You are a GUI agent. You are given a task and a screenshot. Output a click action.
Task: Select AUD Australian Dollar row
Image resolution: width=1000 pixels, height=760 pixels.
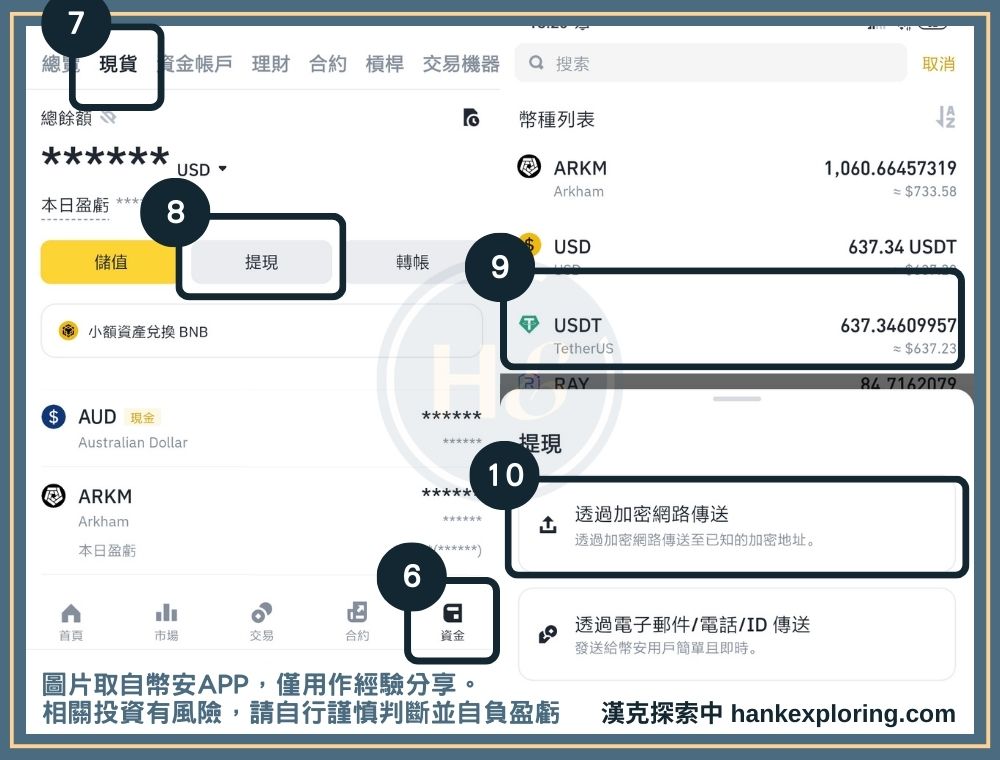tap(261, 428)
